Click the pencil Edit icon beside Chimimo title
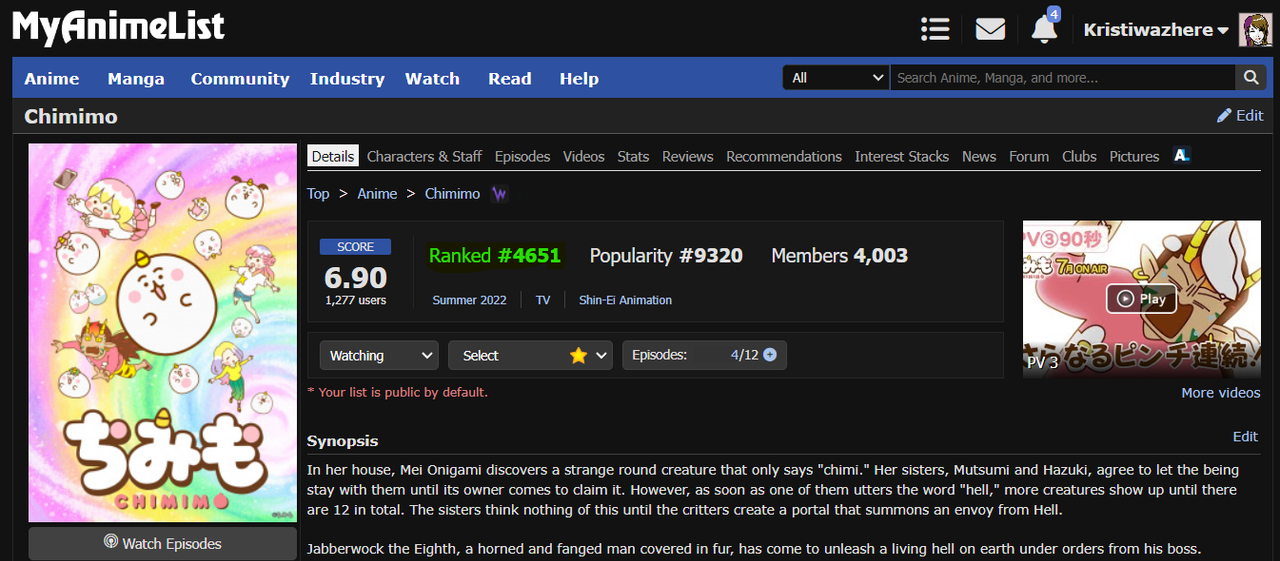Image resolution: width=1280 pixels, height=561 pixels. pyautogui.click(x=1224, y=116)
